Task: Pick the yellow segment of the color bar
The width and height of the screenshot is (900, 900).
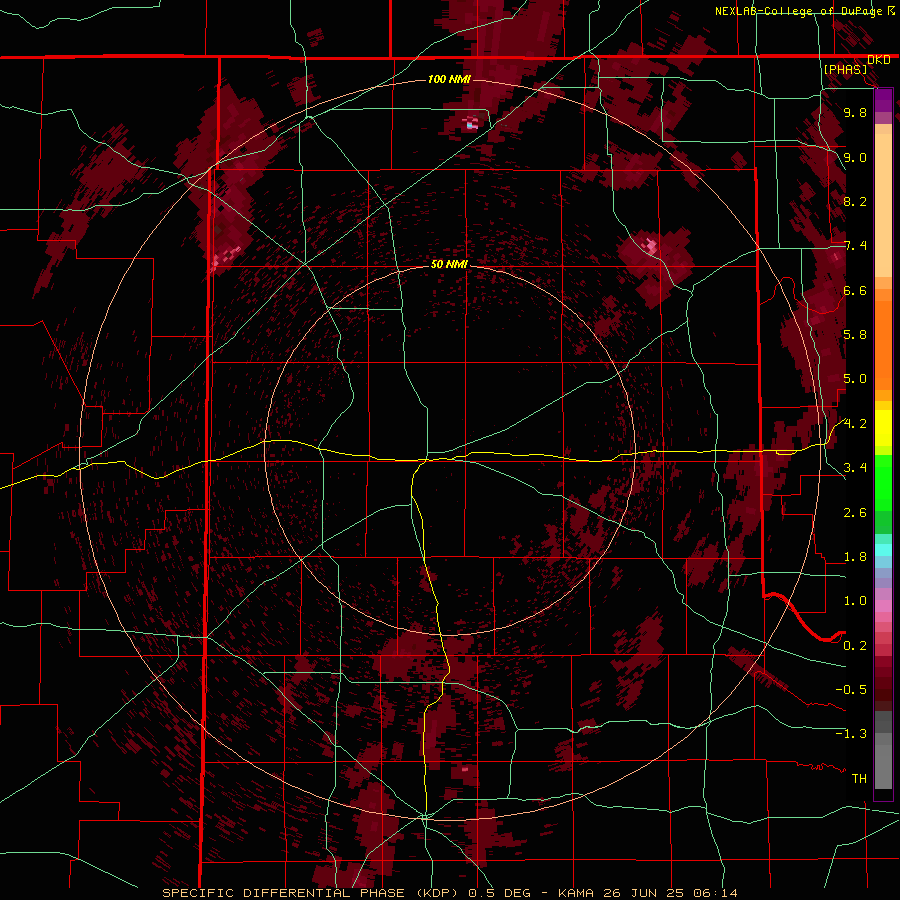Action: coord(883,428)
